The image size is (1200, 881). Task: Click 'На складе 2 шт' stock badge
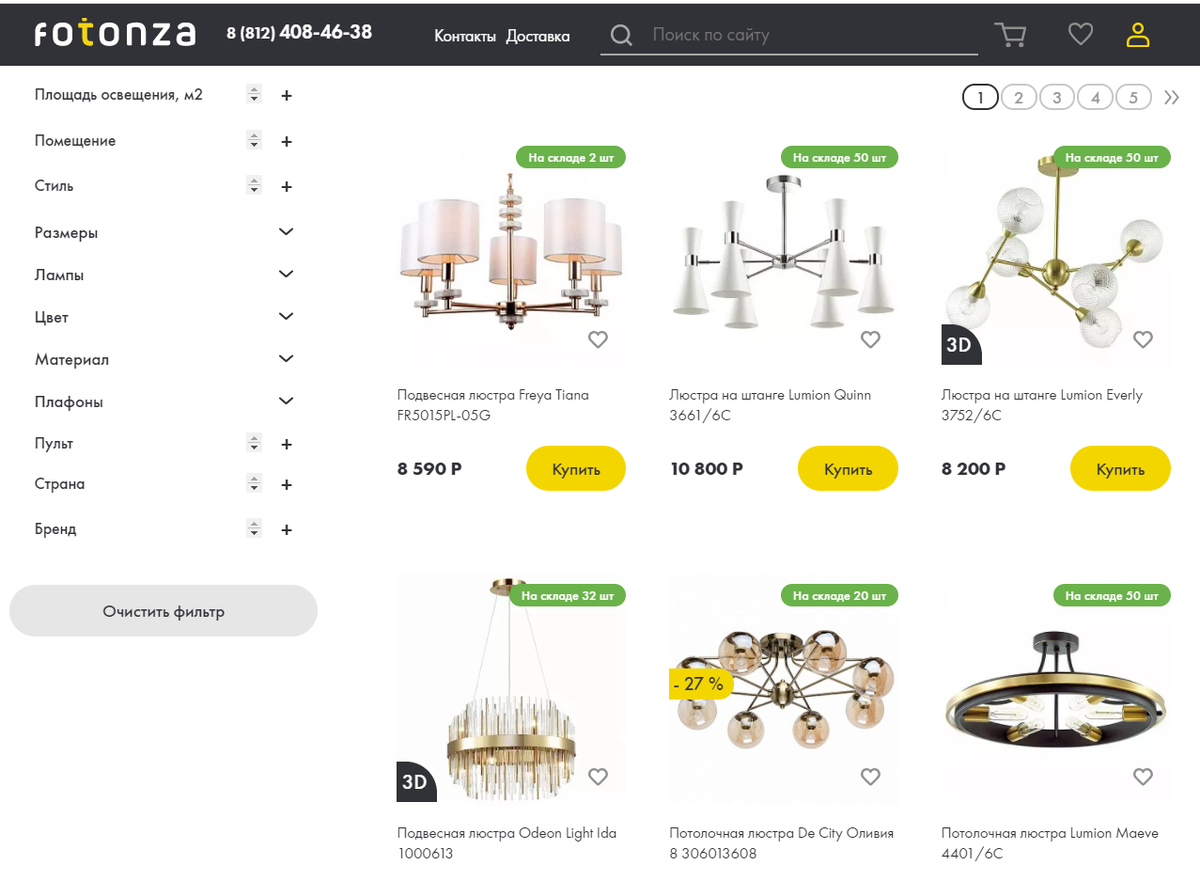pos(571,158)
